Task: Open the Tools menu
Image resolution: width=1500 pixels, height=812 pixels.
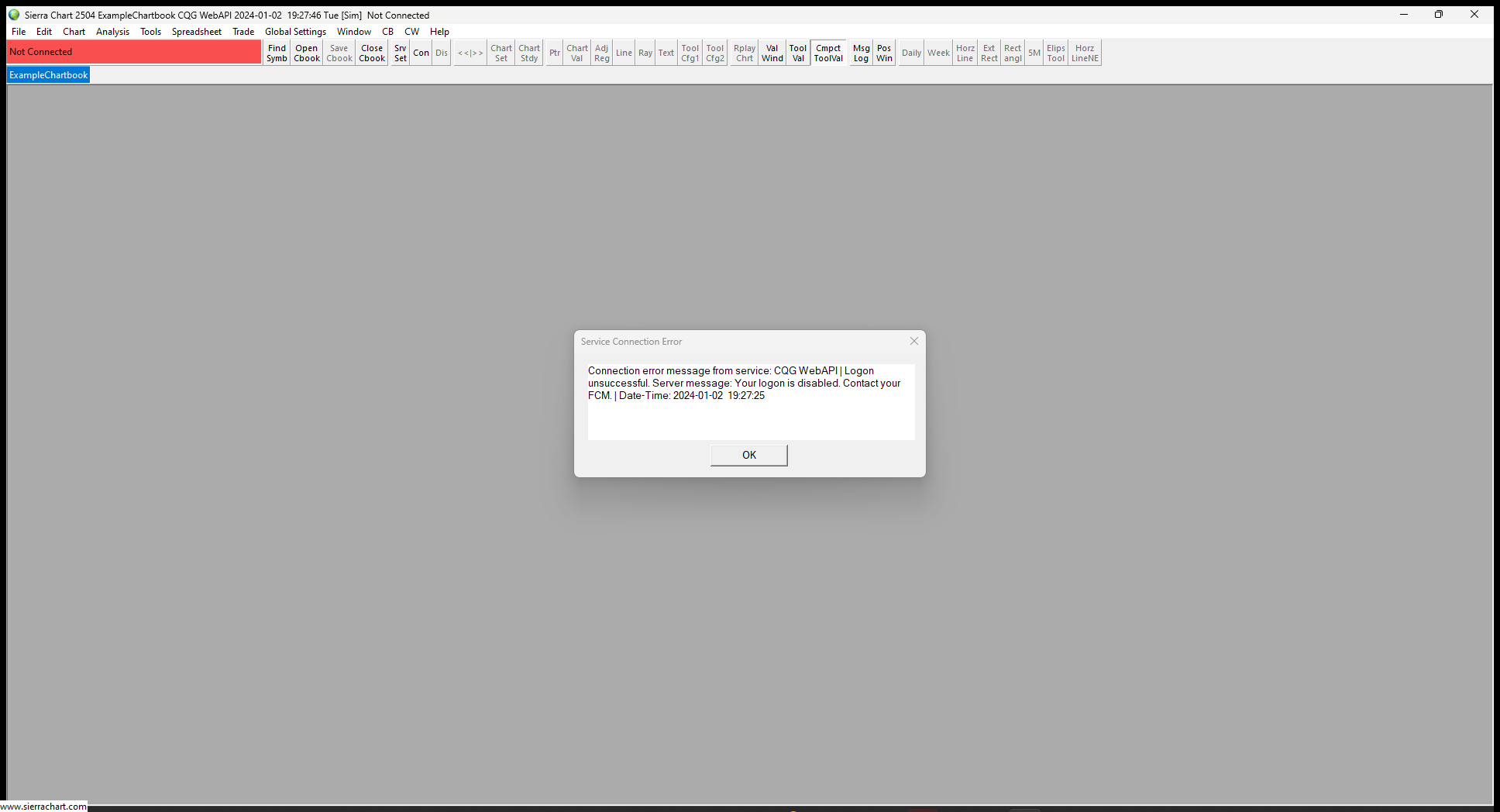Action: 151,32
